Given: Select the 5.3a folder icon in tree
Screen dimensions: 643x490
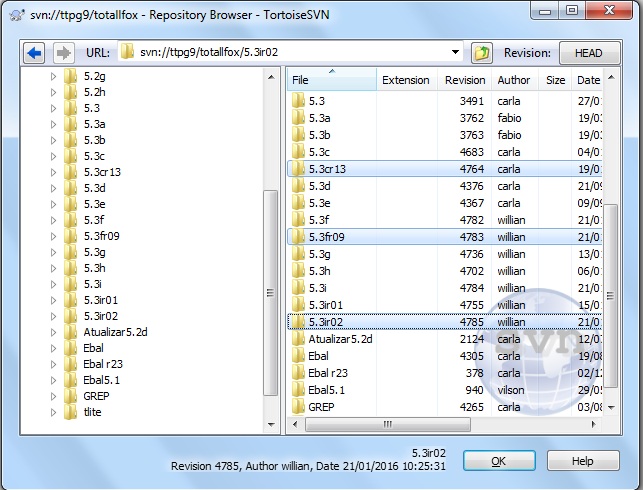Looking at the screenshot, I should tap(71, 124).
